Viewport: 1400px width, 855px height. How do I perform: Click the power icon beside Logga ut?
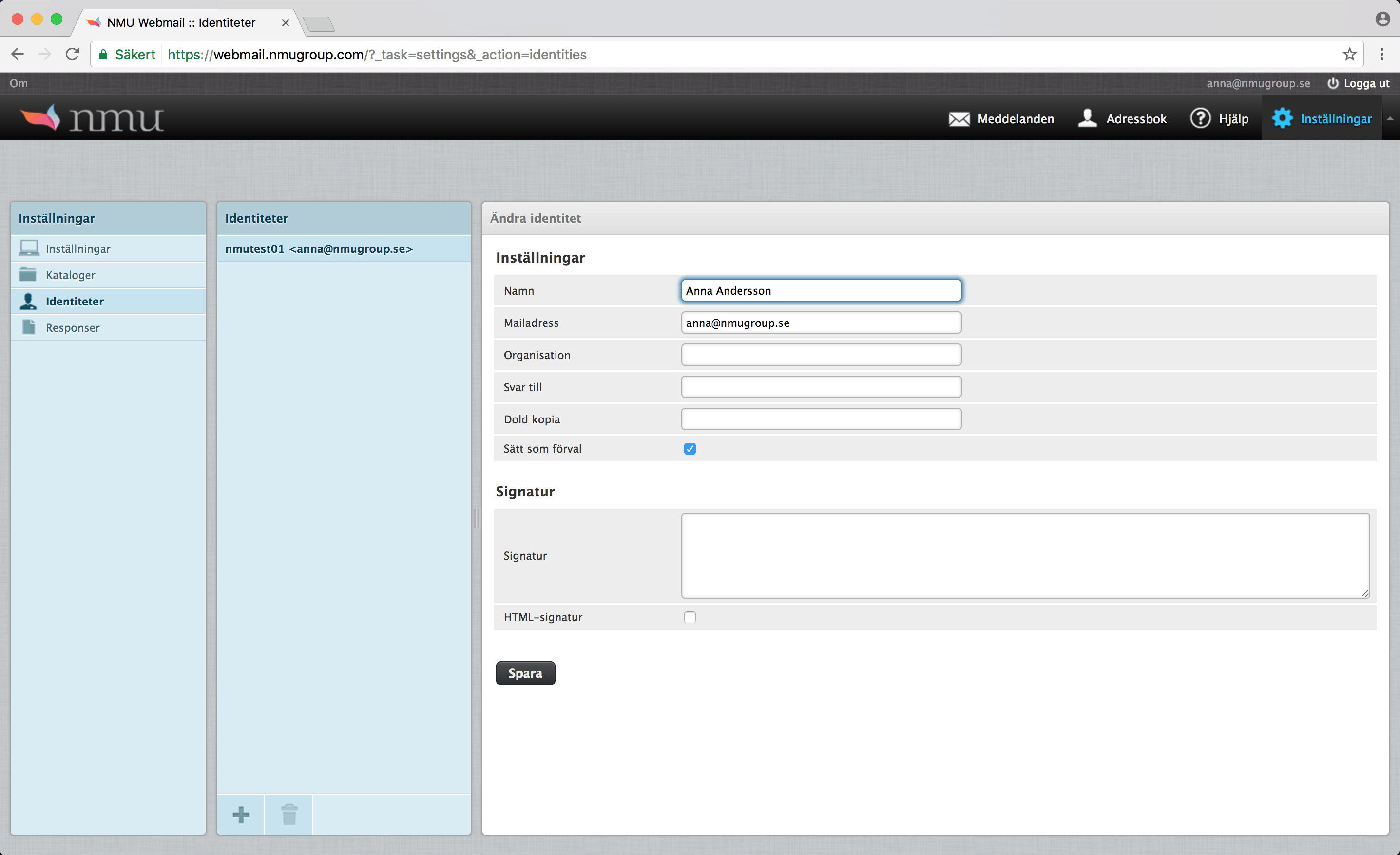1332,83
